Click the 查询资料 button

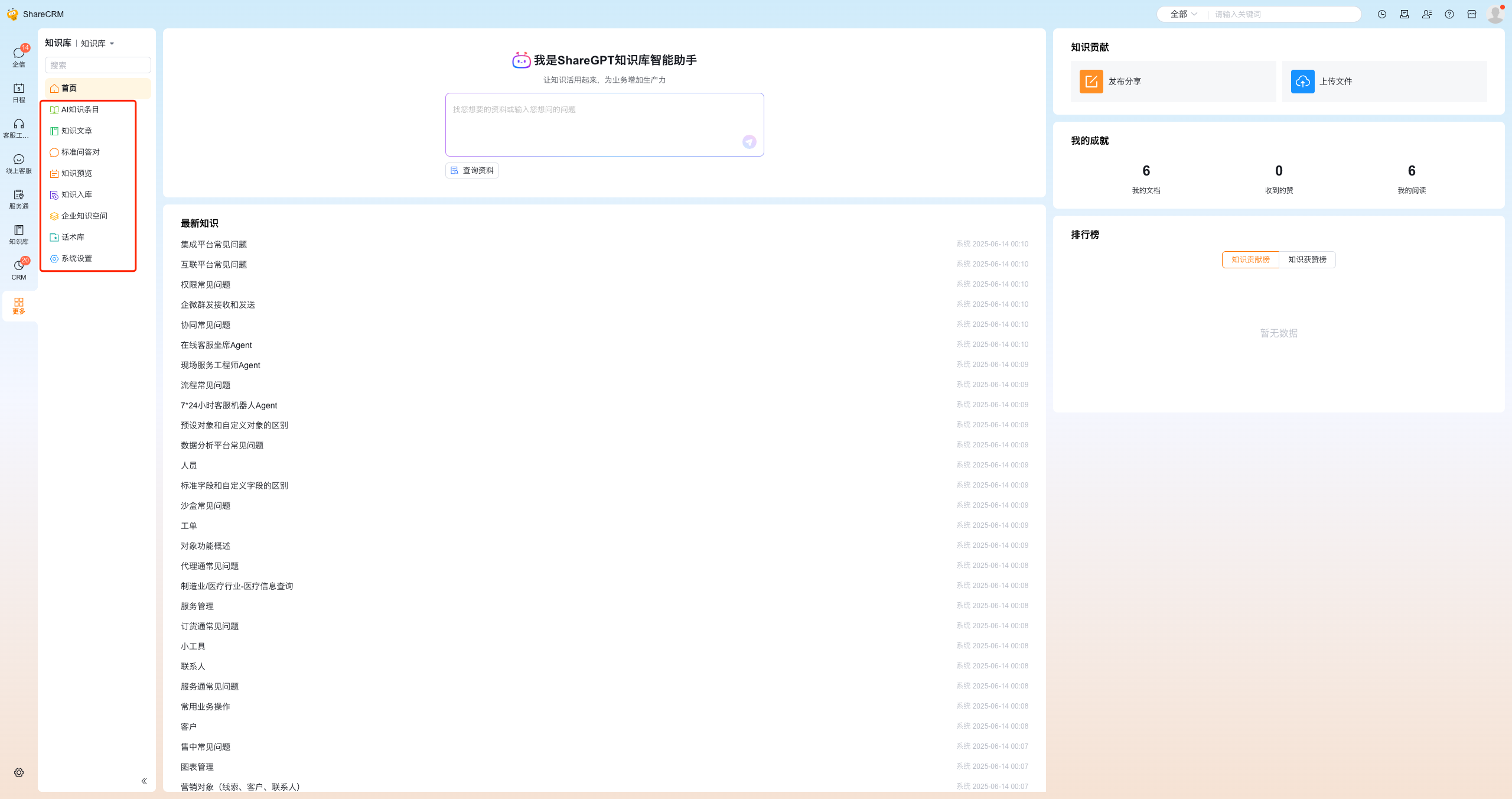(x=472, y=170)
